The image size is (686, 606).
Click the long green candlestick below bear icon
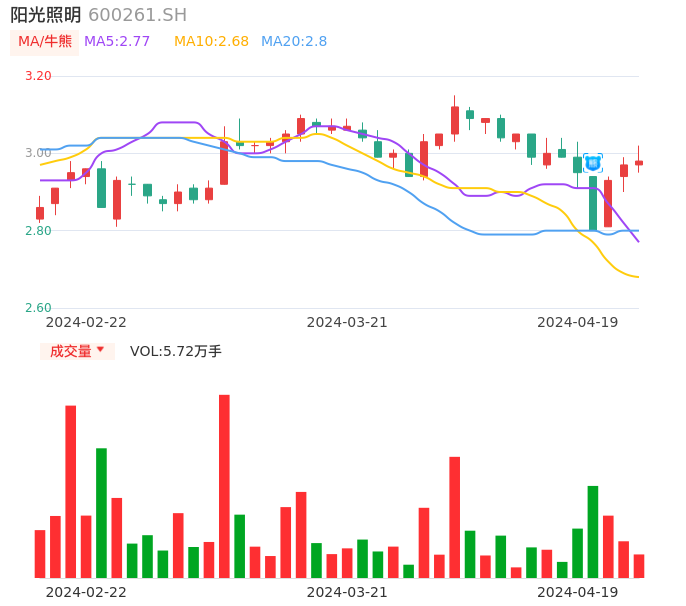pos(593,203)
